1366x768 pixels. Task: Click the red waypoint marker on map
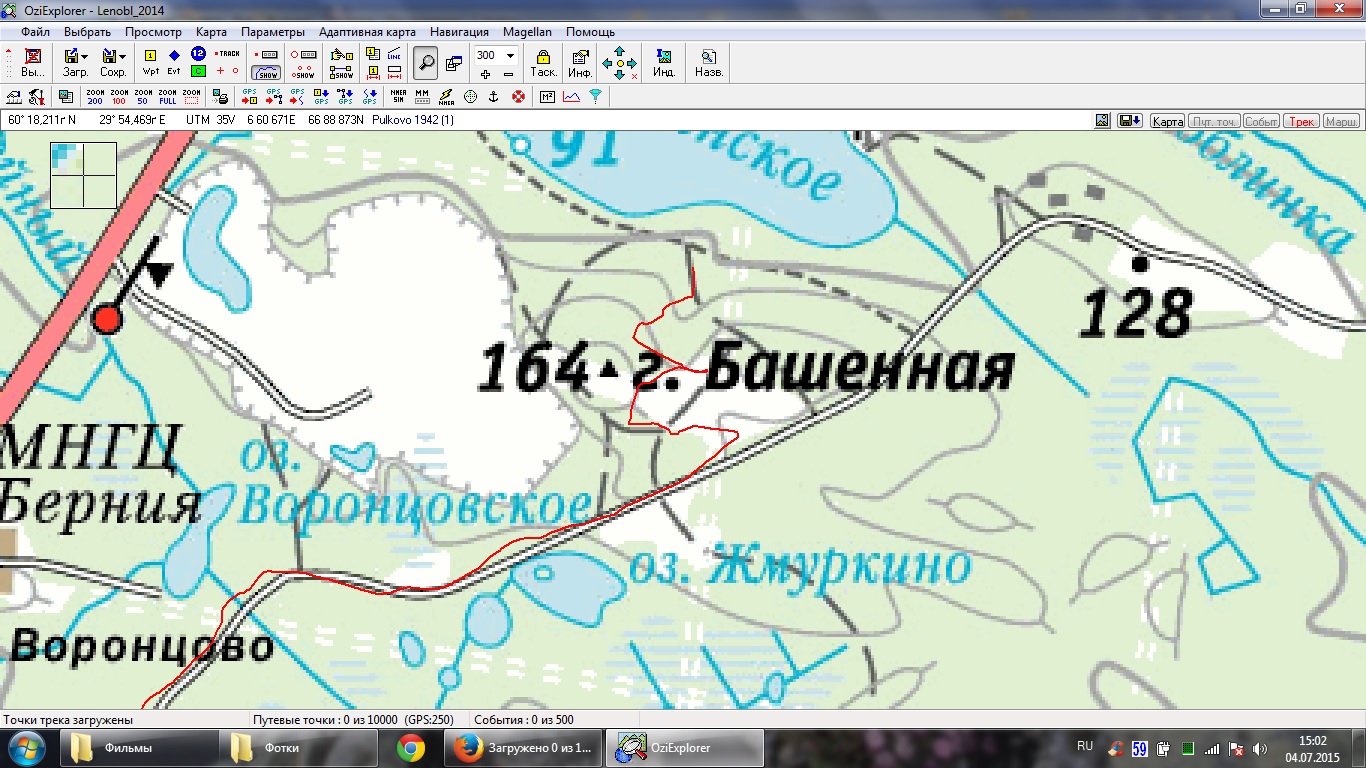pos(107,319)
